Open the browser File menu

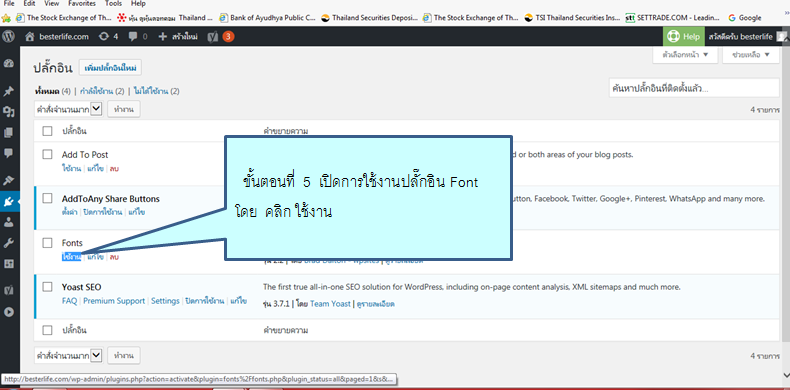click(9, 4)
